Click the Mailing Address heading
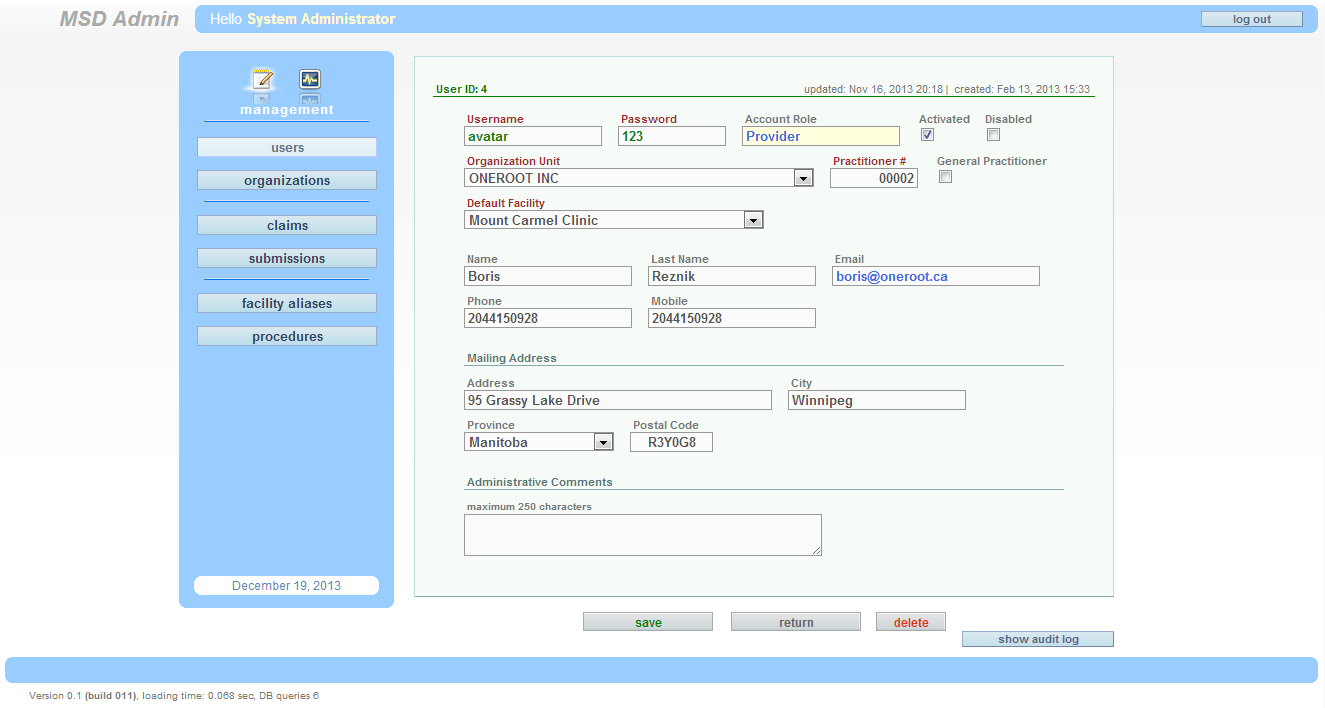 tap(512, 358)
